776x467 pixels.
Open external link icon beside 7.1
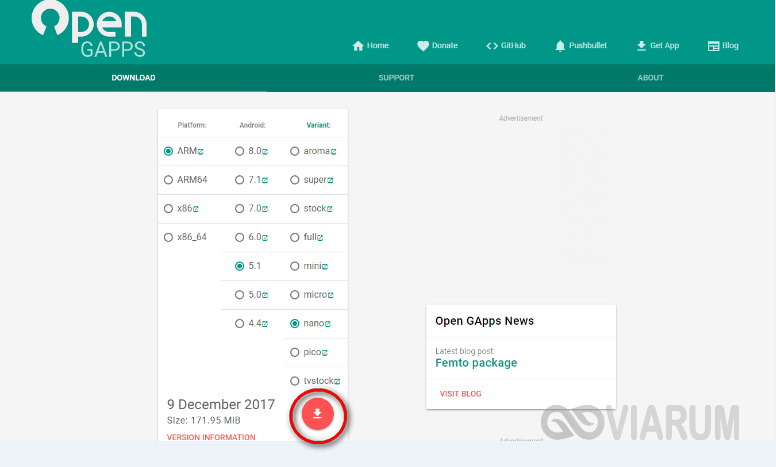pos(265,181)
